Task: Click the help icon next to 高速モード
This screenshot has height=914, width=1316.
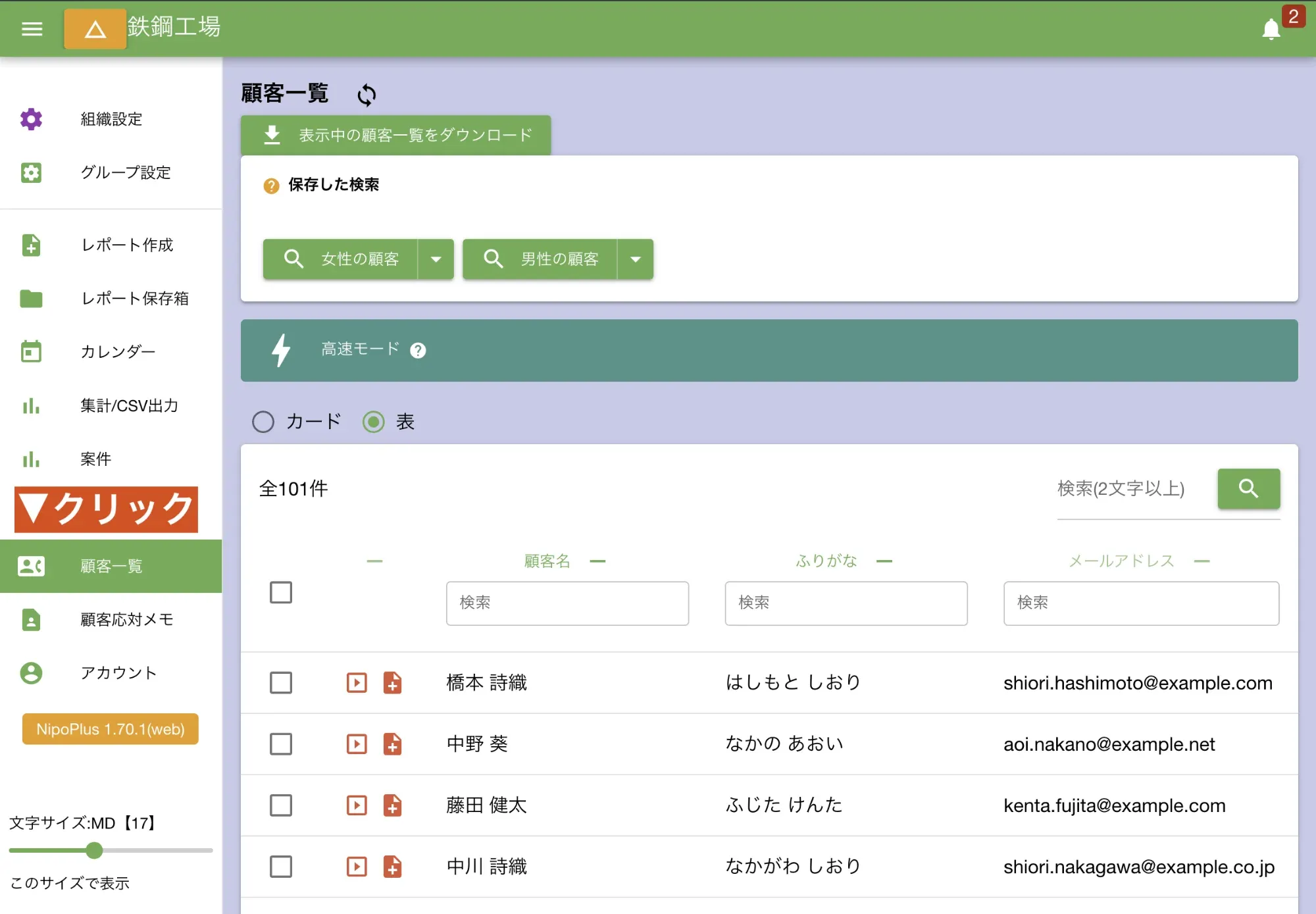Action: tap(418, 351)
